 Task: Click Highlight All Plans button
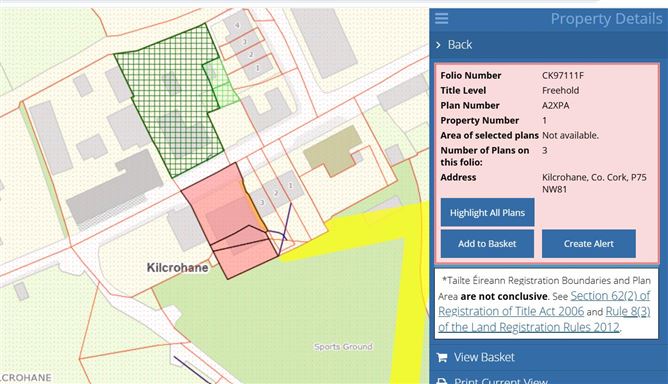pyautogui.click(x=487, y=212)
